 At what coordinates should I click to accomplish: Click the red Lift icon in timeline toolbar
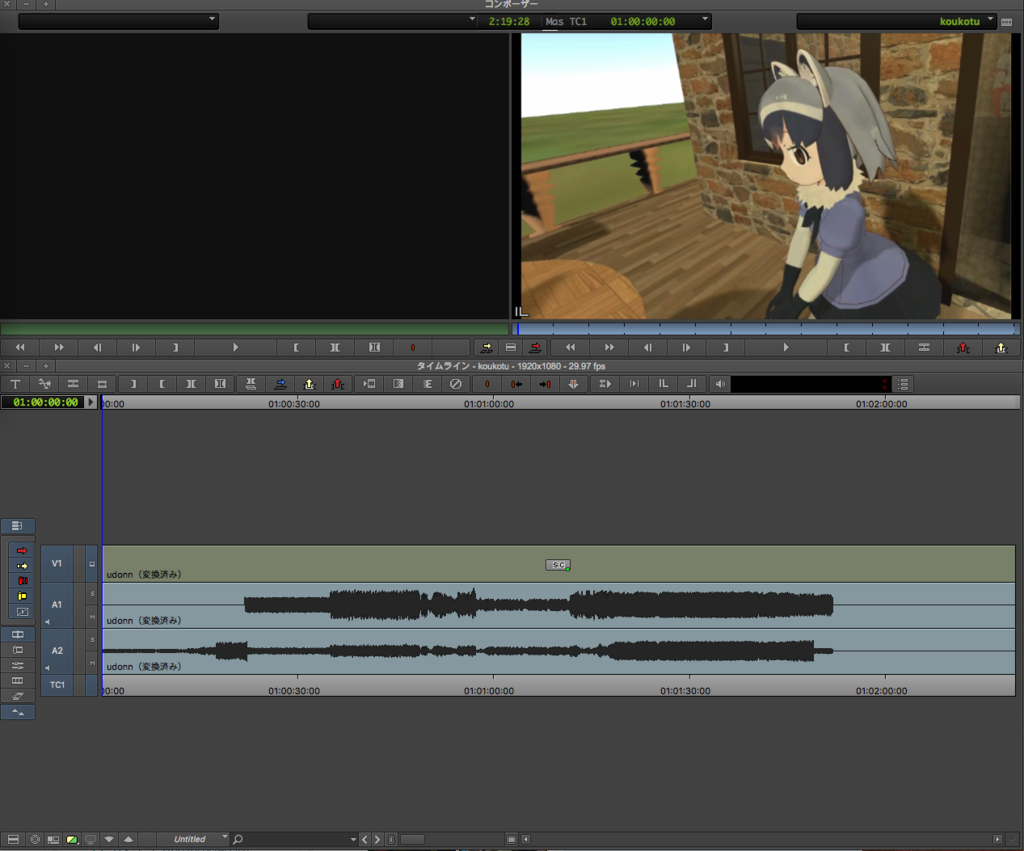coord(338,384)
